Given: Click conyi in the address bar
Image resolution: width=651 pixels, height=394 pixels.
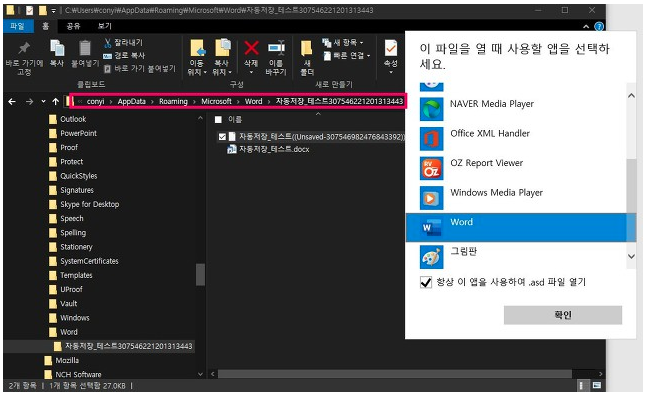Looking at the screenshot, I should coord(95,101).
